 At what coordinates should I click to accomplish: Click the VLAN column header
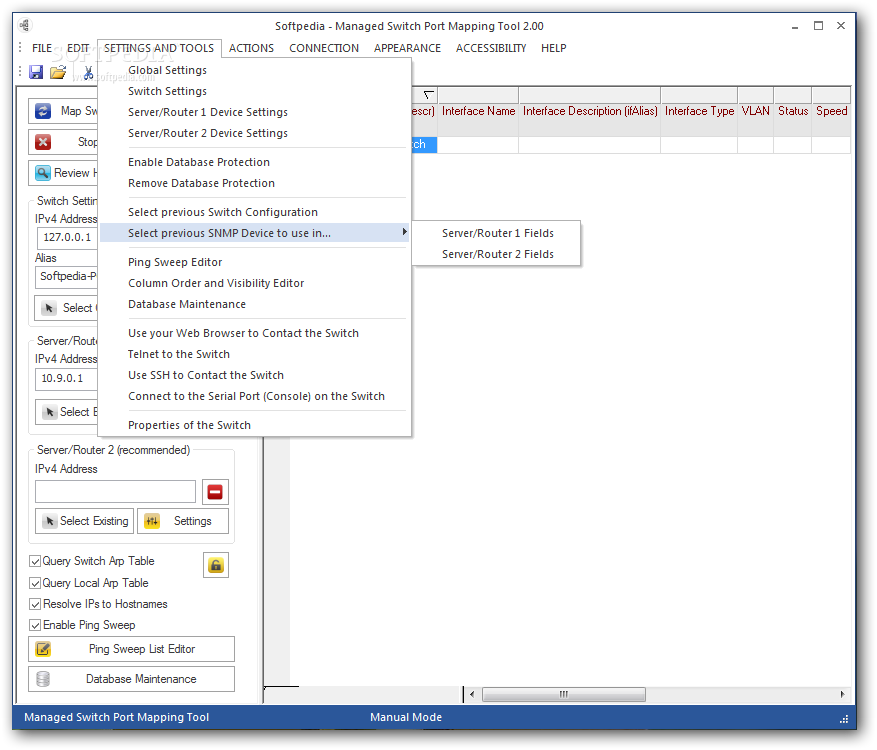(x=756, y=111)
